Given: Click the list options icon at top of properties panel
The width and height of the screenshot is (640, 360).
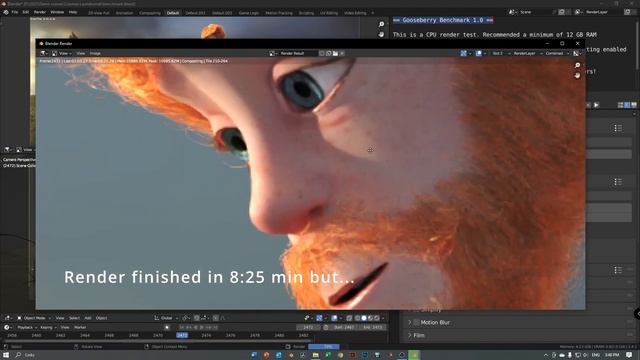Looking at the screenshot, I should (618, 128).
